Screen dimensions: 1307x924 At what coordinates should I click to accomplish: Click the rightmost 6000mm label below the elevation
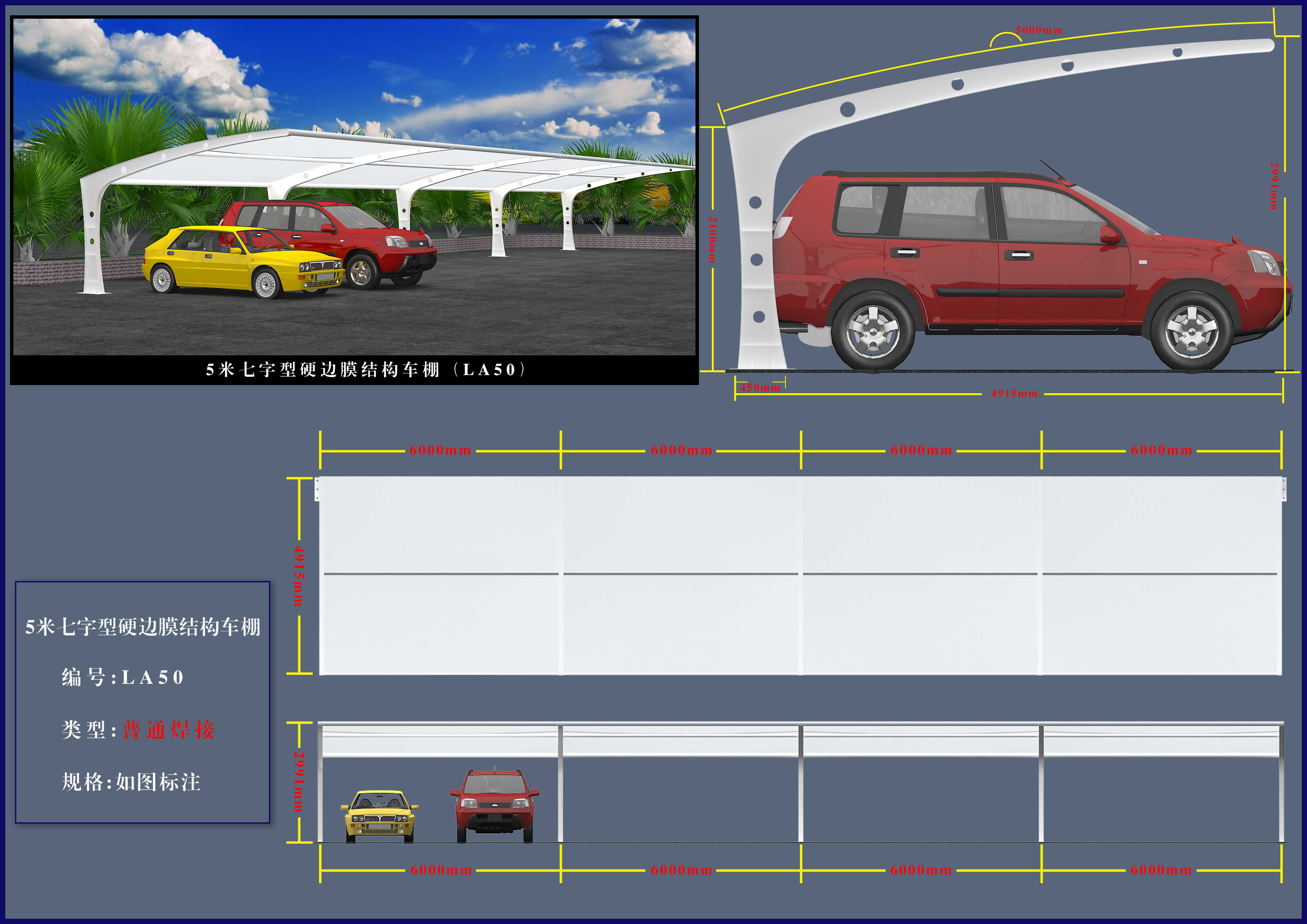(1161, 870)
